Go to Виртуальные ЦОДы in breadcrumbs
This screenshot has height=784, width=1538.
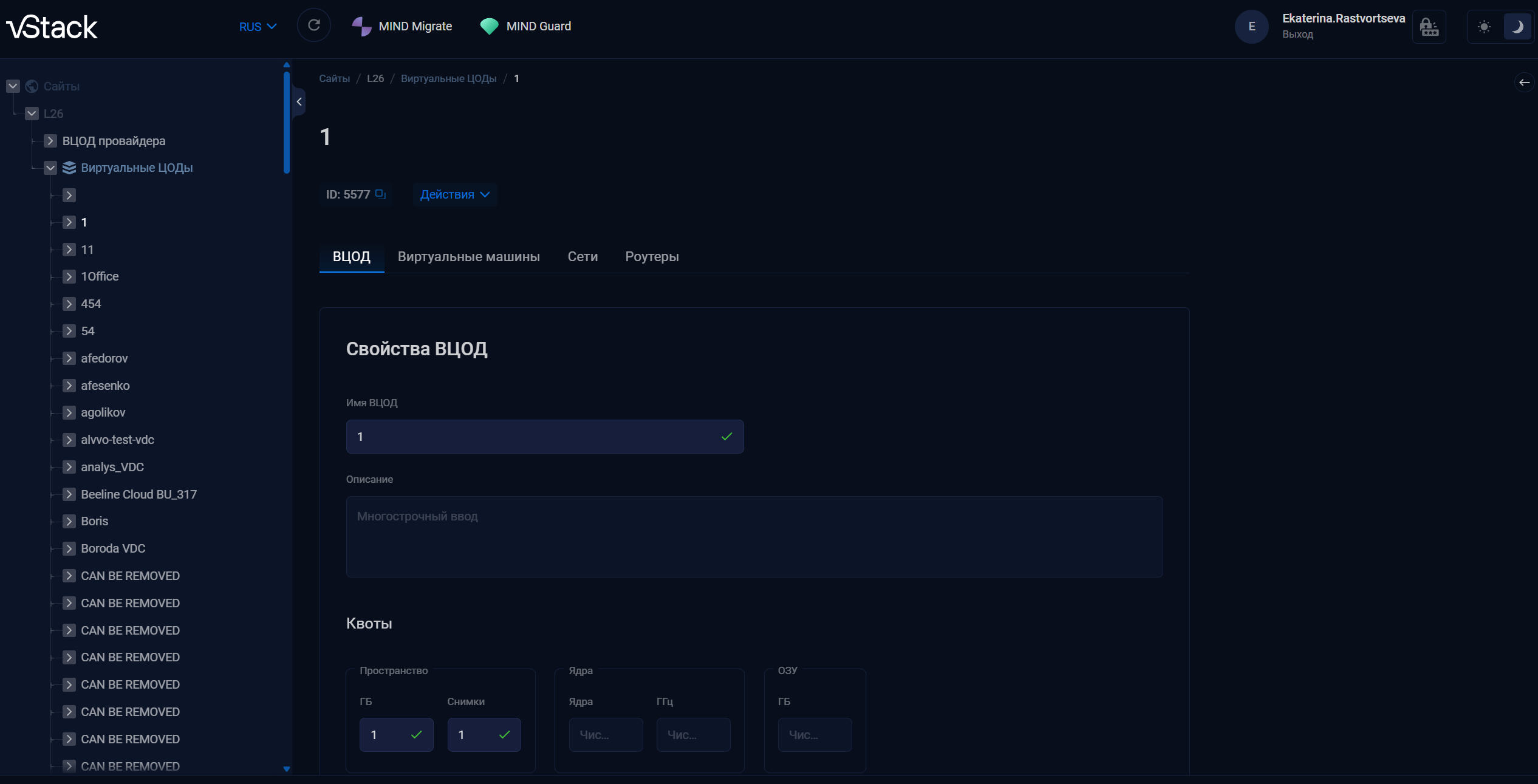tap(448, 78)
